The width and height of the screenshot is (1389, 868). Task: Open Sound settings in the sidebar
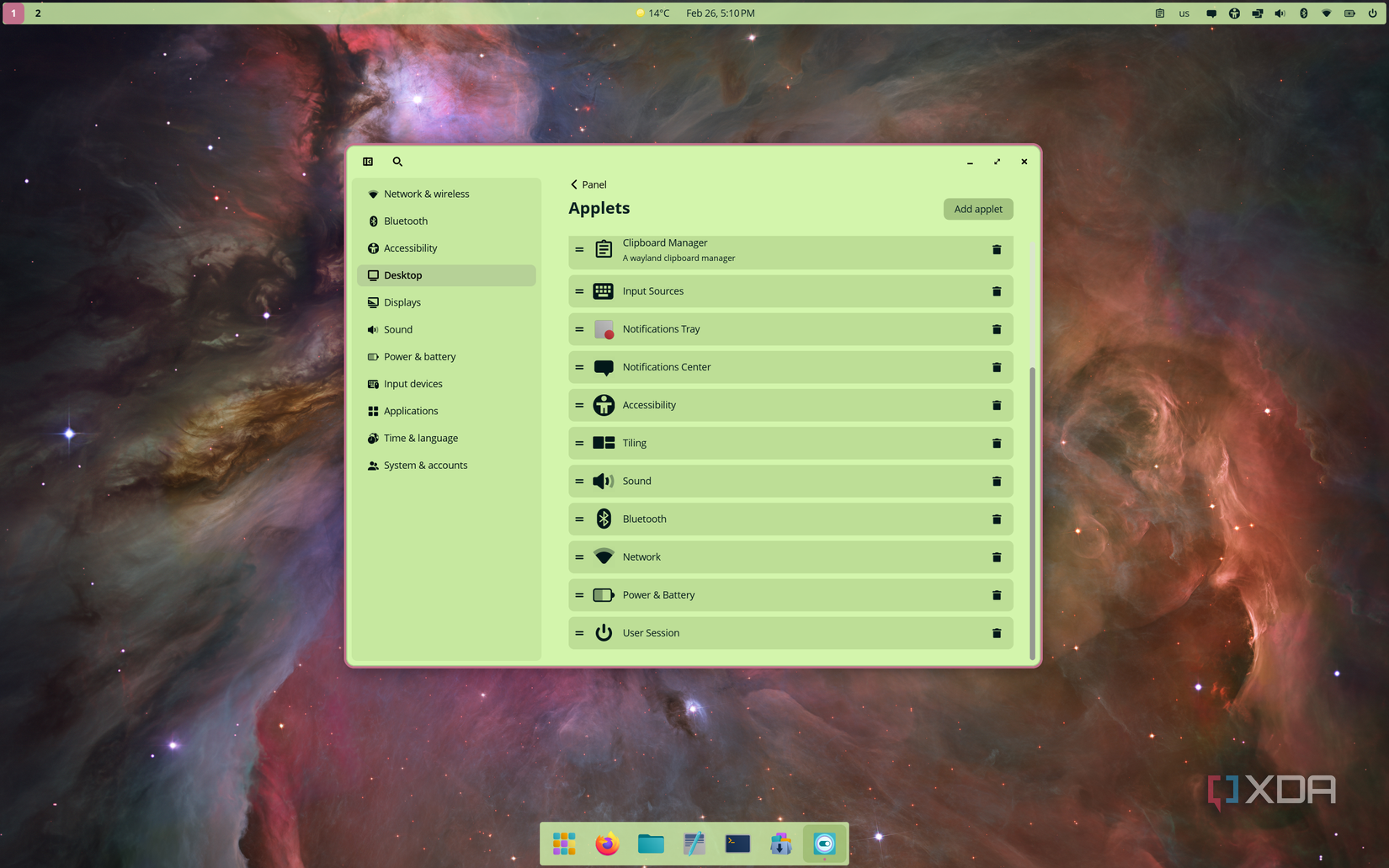[x=446, y=330]
